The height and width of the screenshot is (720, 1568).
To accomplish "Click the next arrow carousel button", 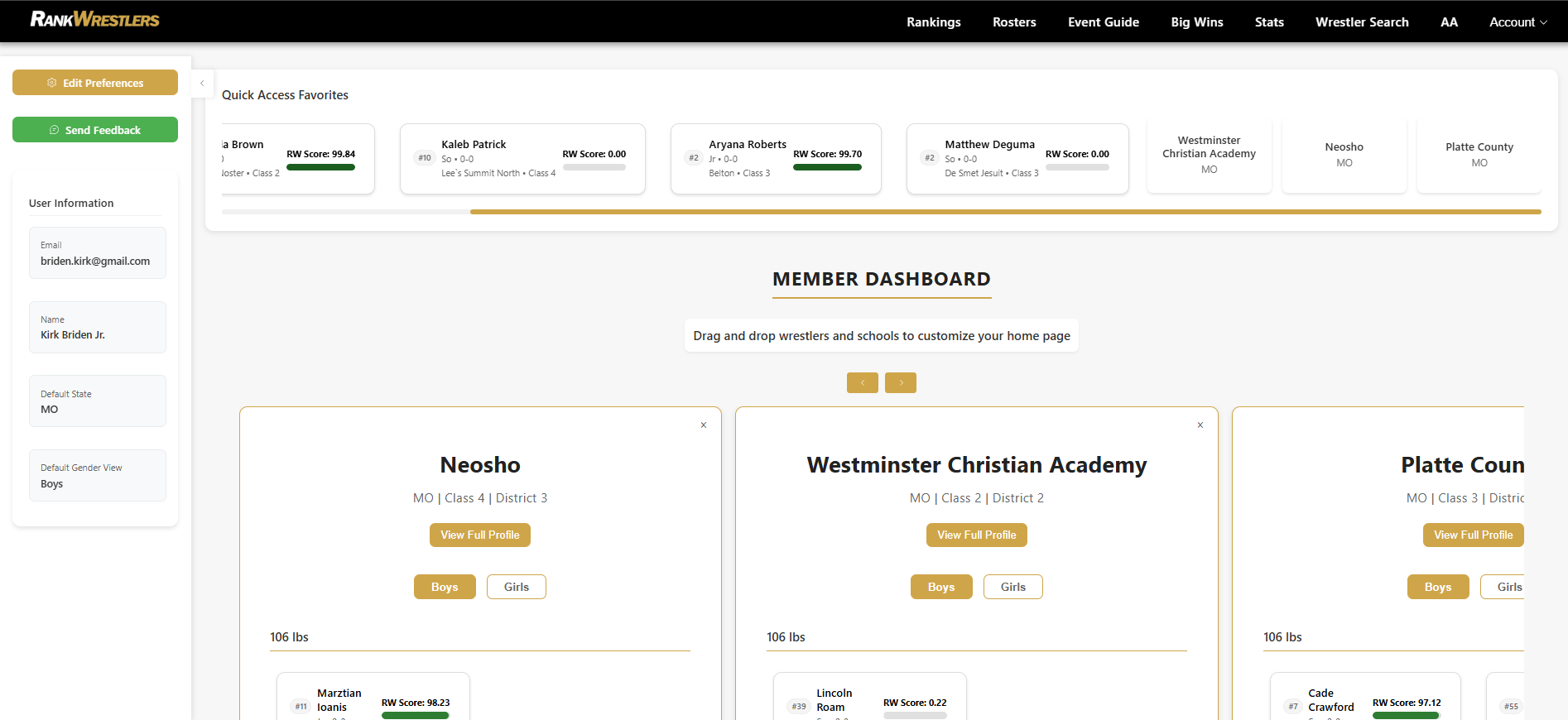I will 901,382.
